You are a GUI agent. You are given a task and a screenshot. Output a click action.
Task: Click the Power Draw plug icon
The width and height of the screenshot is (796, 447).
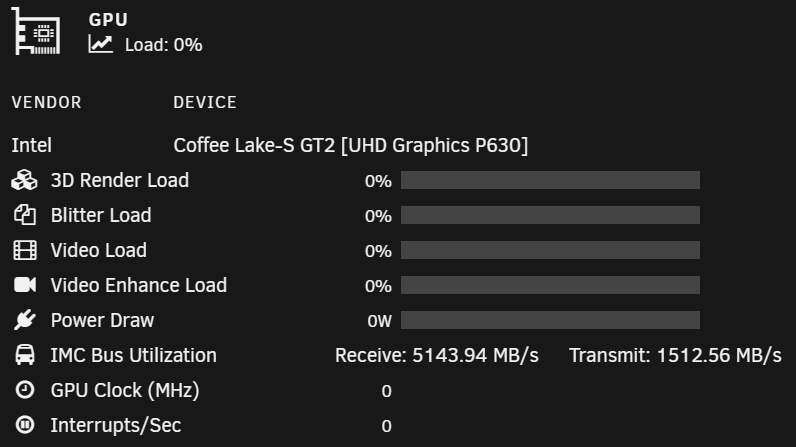click(24, 320)
